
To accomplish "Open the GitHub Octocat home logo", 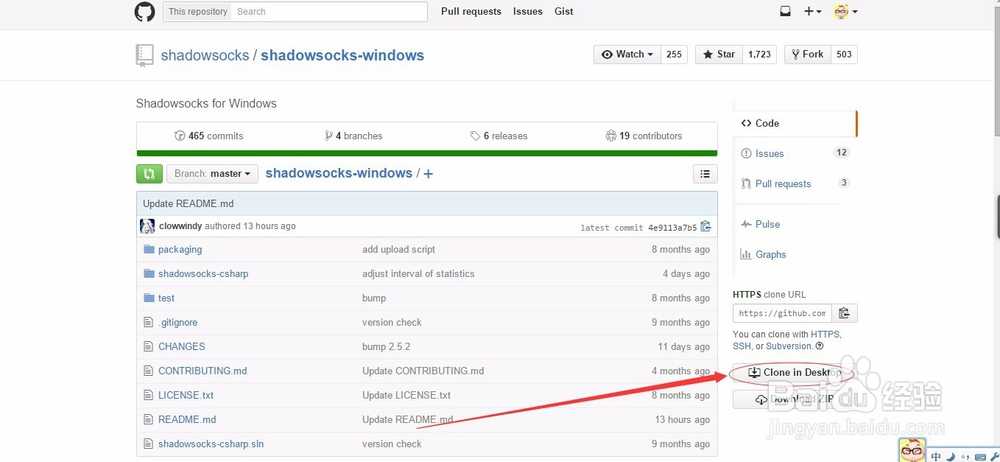I will pos(145,11).
